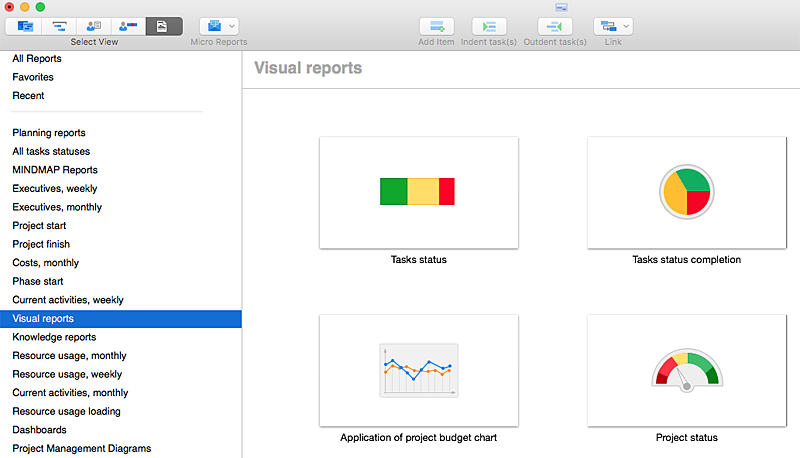This screenshot has width=800, height=458.
Task: Select Dashboards category
Action: pos(39,430)
